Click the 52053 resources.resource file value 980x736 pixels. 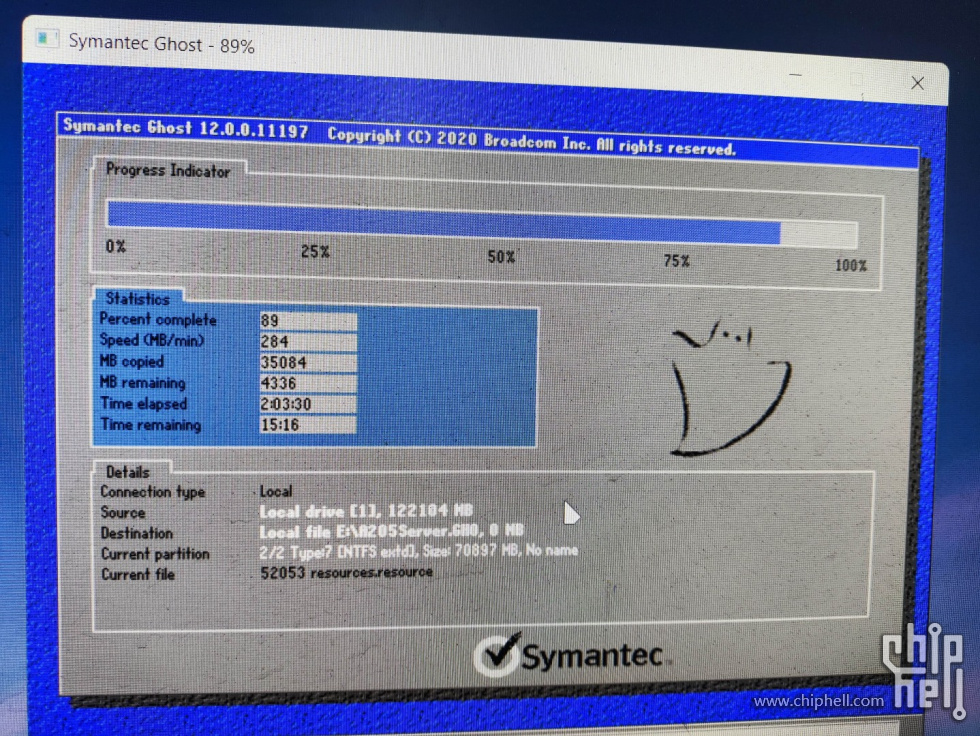[x=346, y=572]
